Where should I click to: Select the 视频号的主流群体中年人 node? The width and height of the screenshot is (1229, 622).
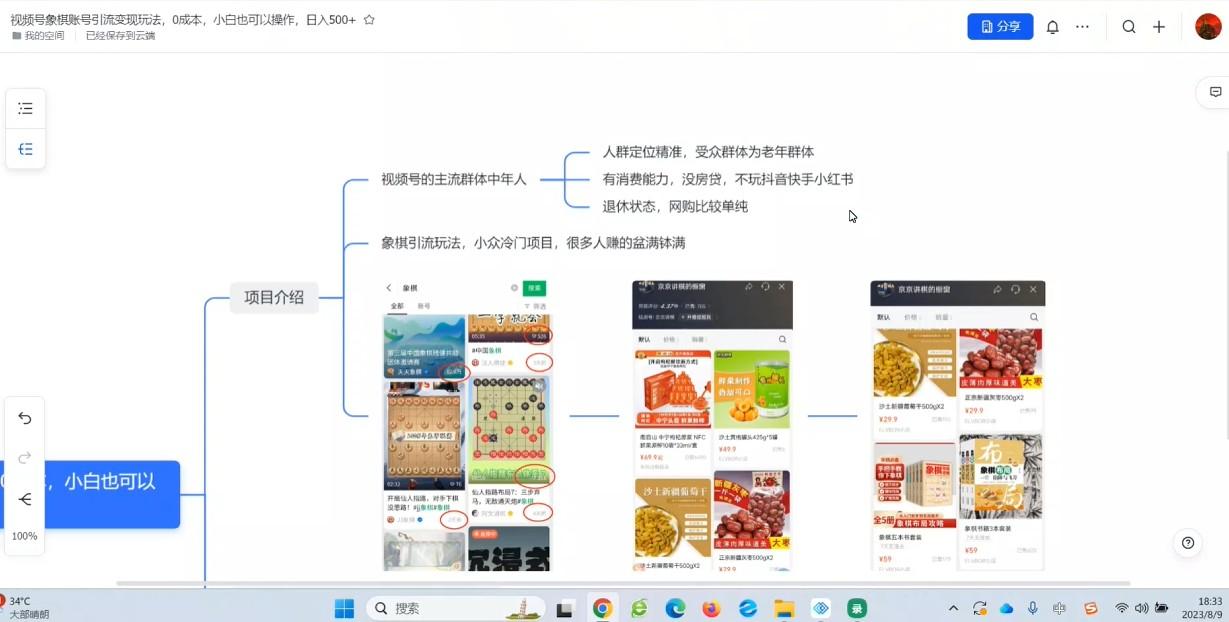click(453, 180)
